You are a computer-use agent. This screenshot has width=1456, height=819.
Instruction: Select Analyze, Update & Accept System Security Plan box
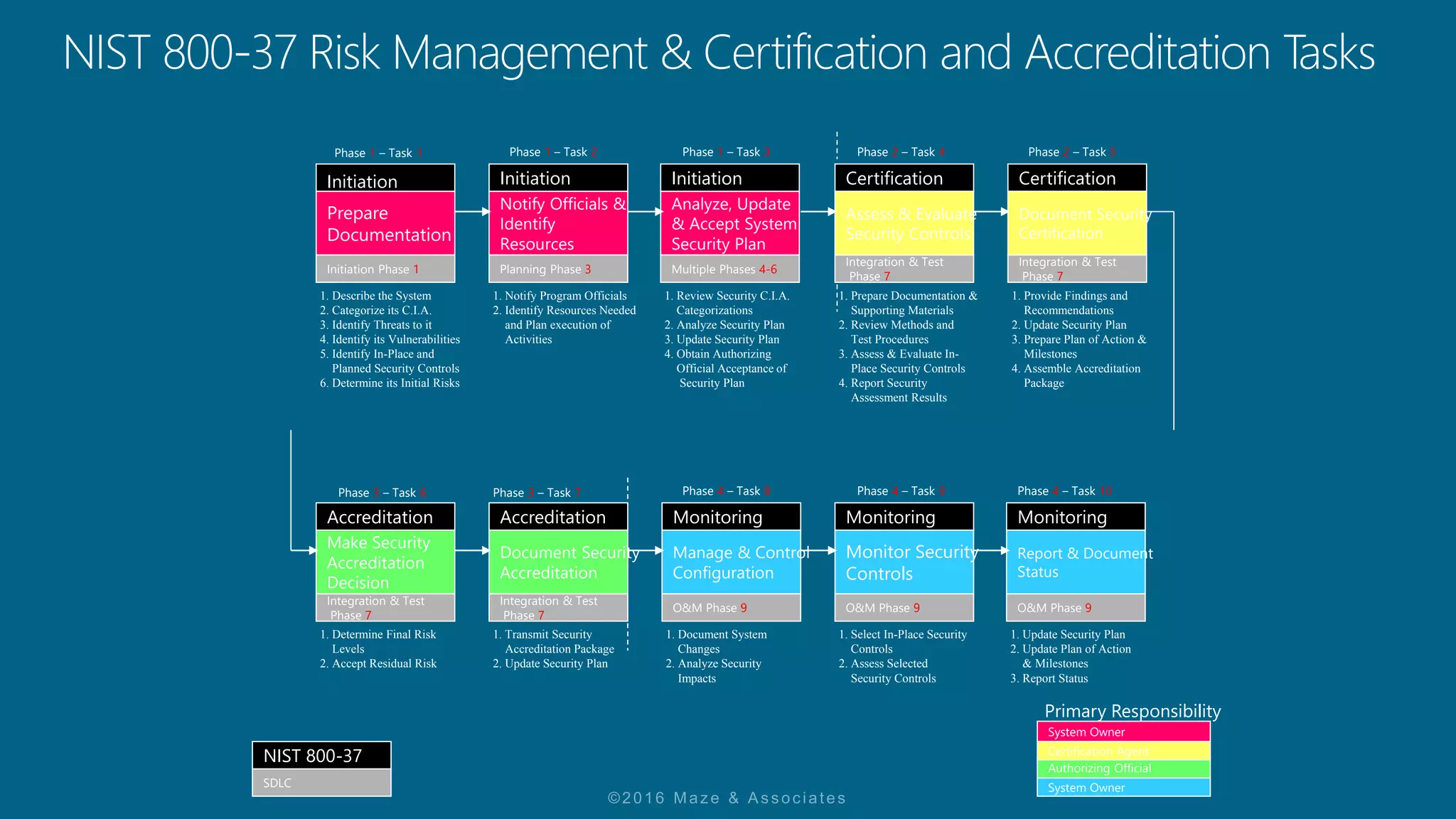pos(730,223)
